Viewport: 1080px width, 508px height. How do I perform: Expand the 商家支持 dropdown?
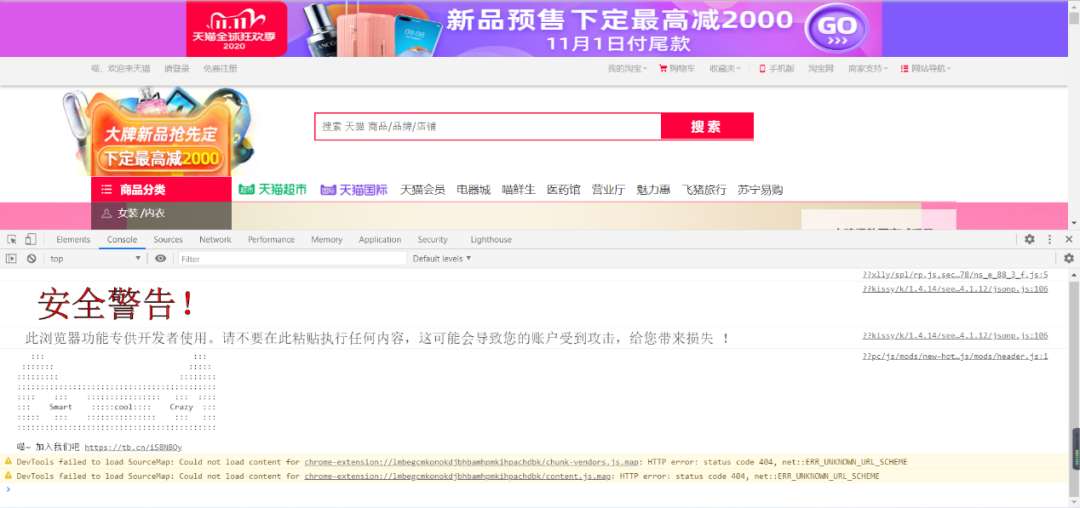[868, 69]
